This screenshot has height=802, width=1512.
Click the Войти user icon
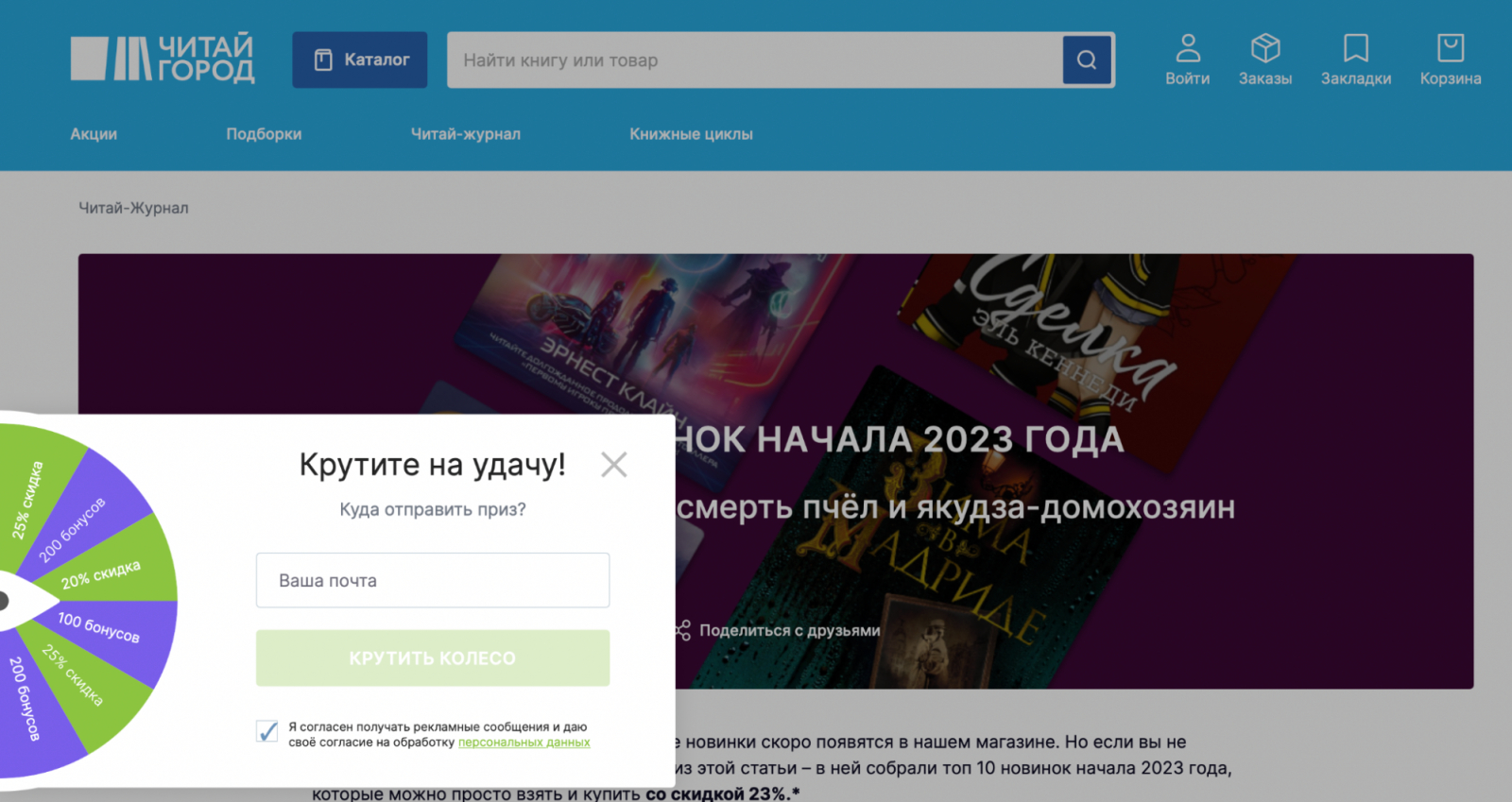pos(1188,47)
